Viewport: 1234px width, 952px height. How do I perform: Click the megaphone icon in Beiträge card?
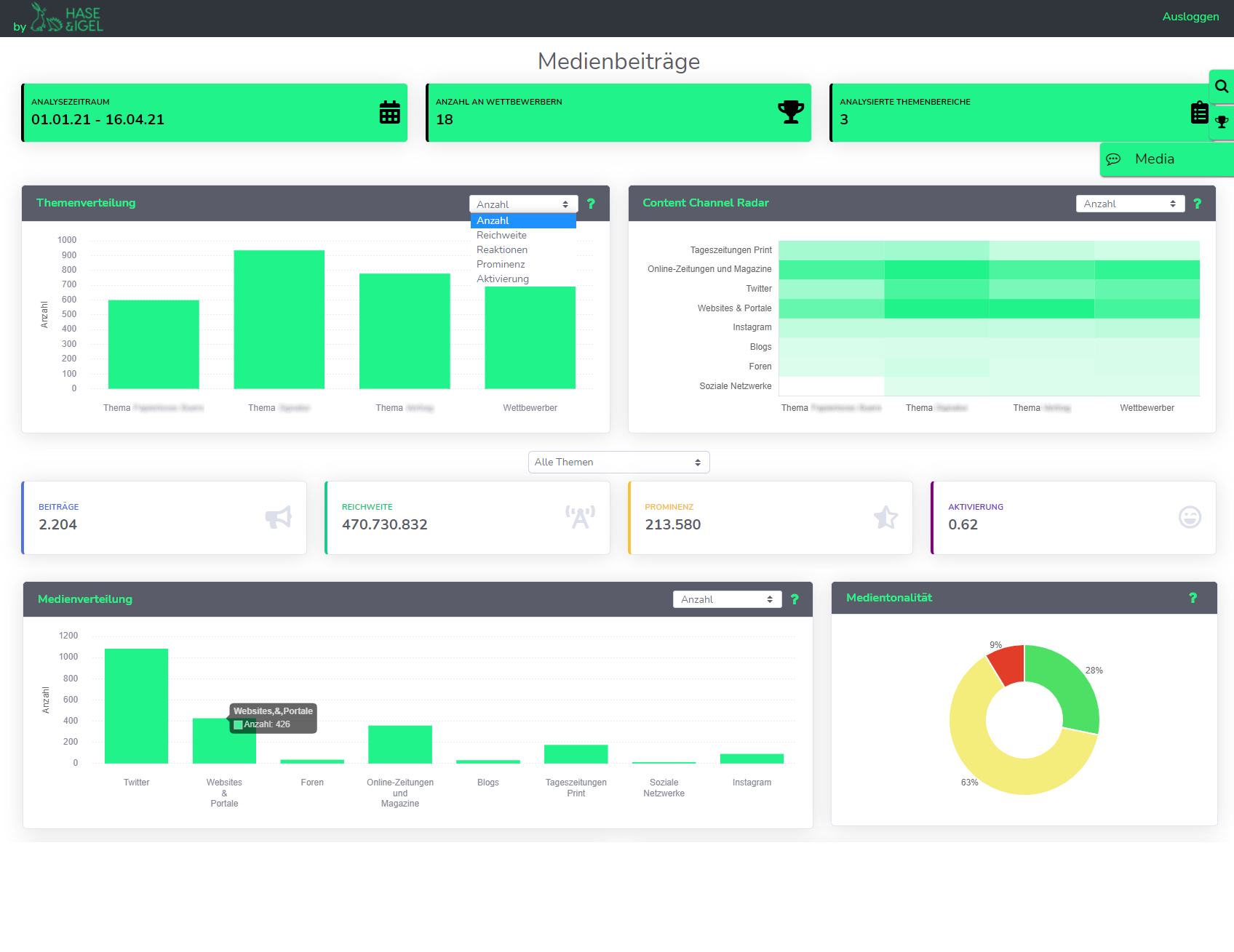tap(279, 517)
